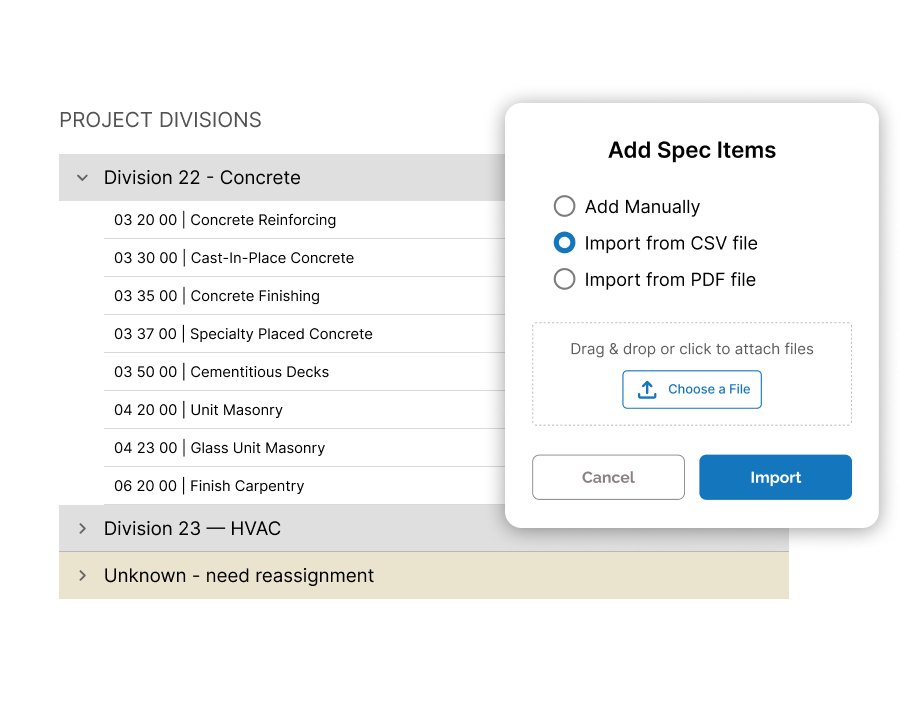Expand Division 23 — HVAC chevron
The image size is (900, 720).
pos(83,528)
